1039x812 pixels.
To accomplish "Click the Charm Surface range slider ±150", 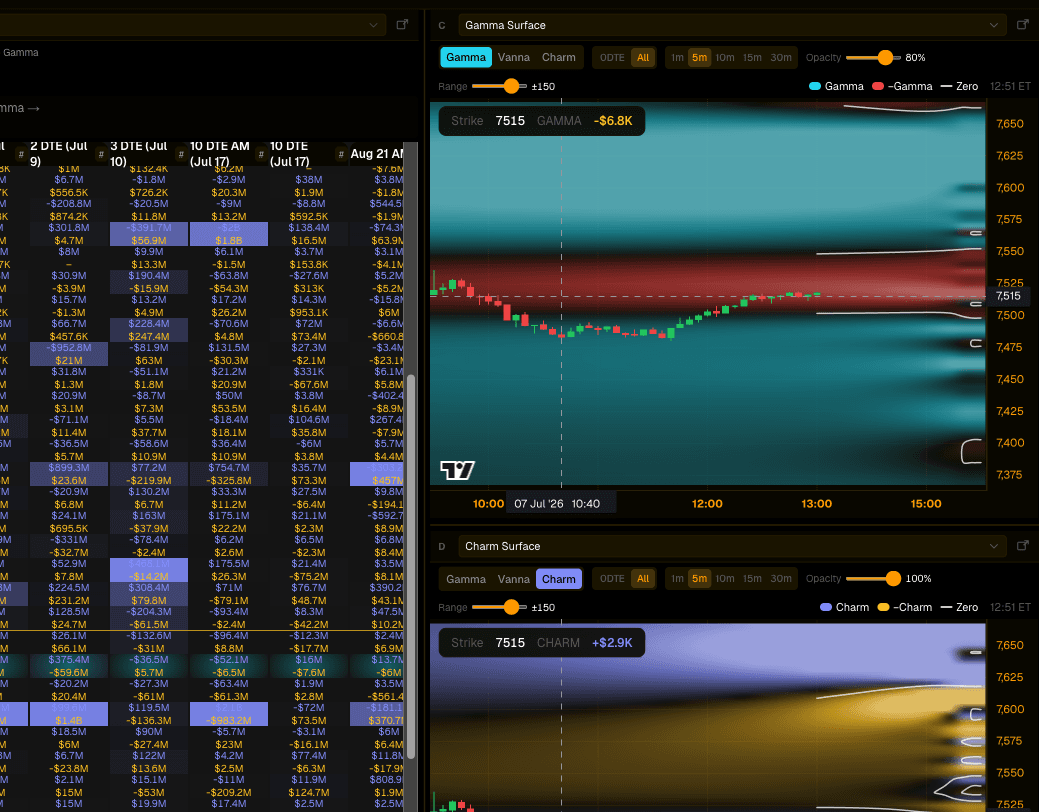I will [x=511, y=607].
